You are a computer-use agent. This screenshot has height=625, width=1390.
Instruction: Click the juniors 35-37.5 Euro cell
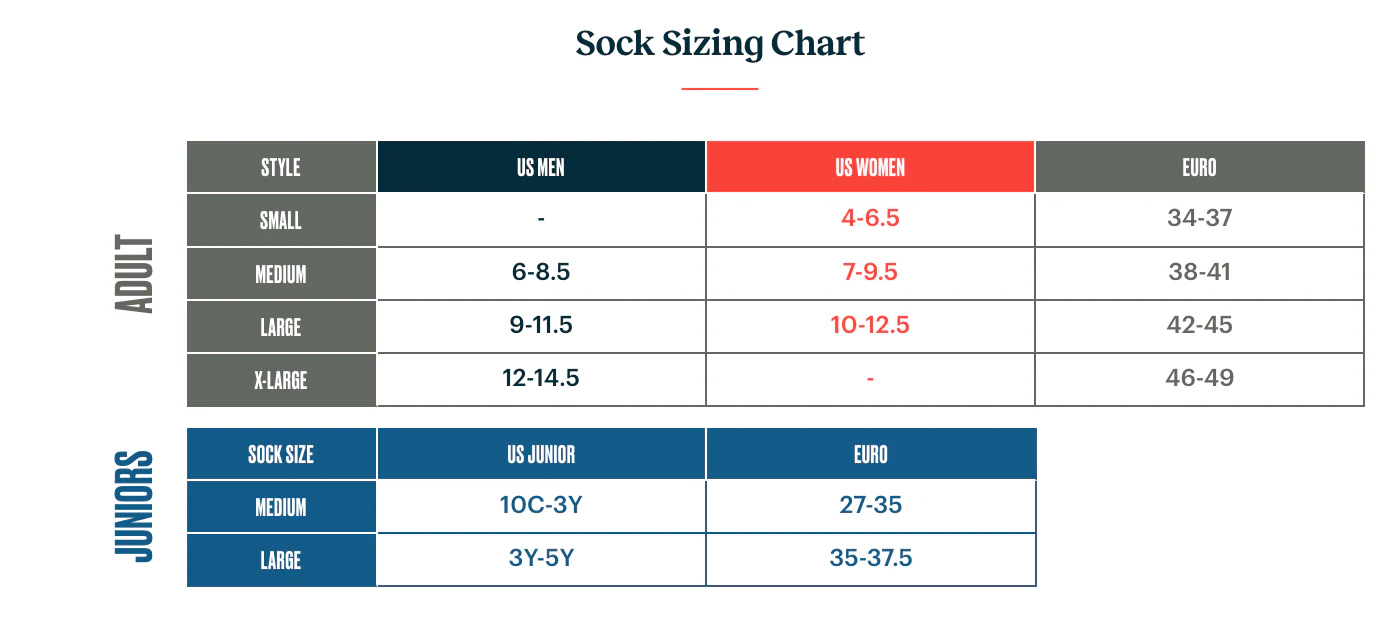click(x=870, y=558)
